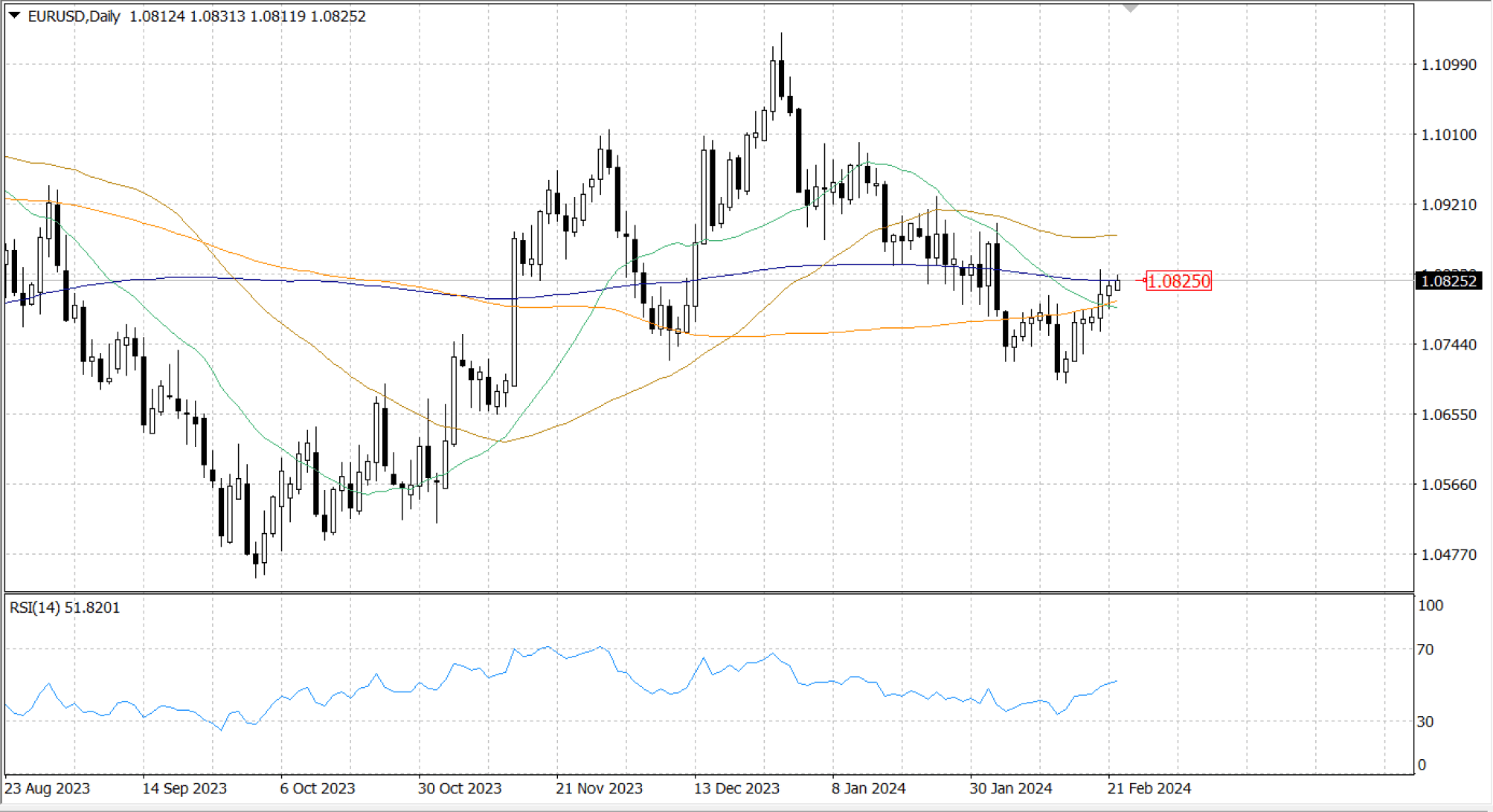Click the 21 Feb 2024 date label
Screen dimensions: 1493x812
(x=1149, y=788)
